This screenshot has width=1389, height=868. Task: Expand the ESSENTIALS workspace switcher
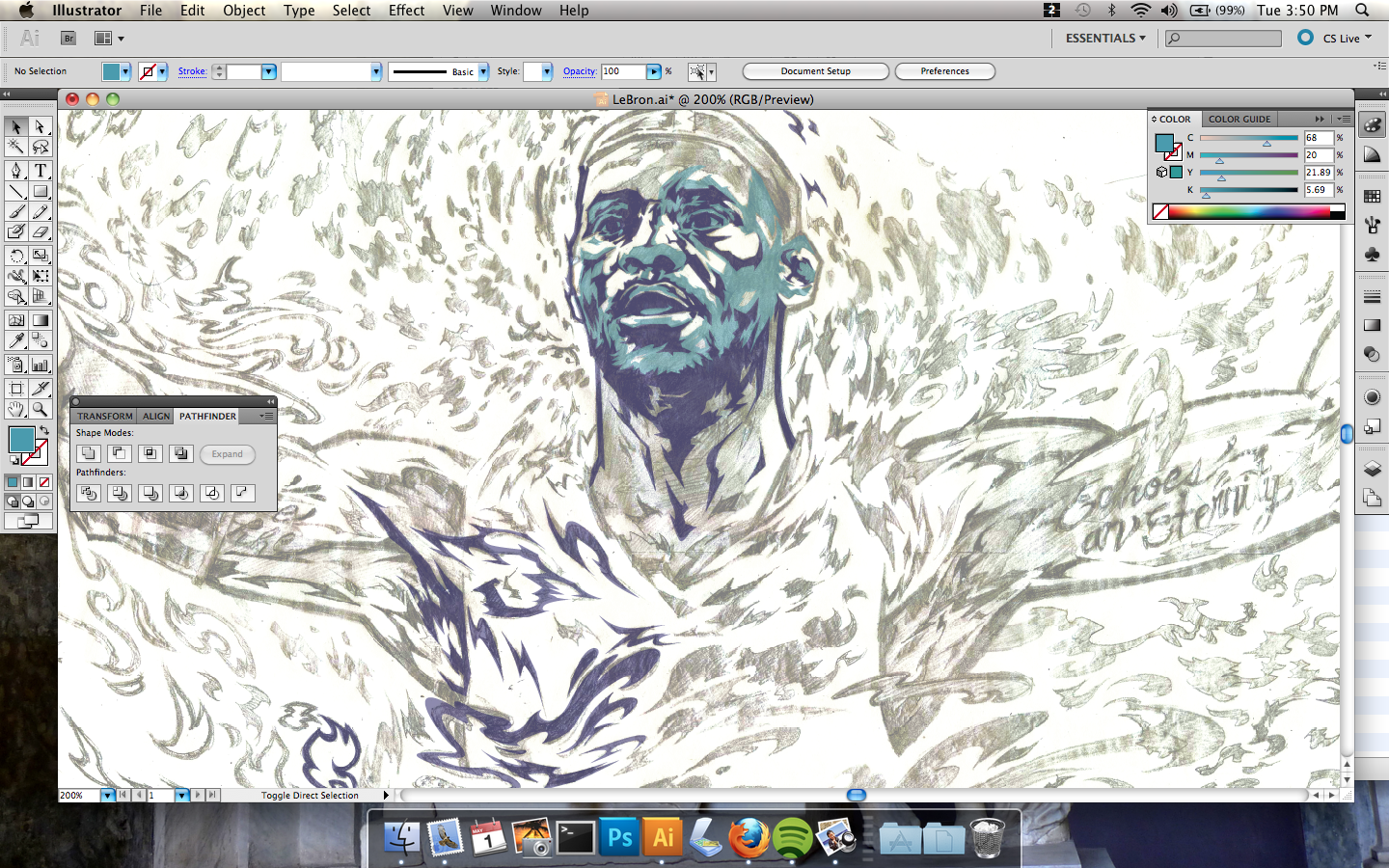point(1105,39)
